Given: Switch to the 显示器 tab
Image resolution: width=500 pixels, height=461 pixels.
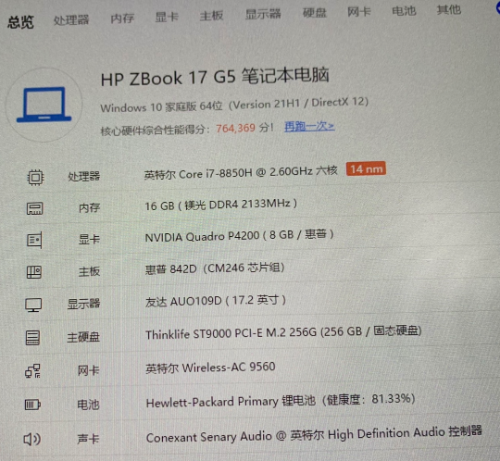Looking at the screenshot, I should (x=263, y=14).
